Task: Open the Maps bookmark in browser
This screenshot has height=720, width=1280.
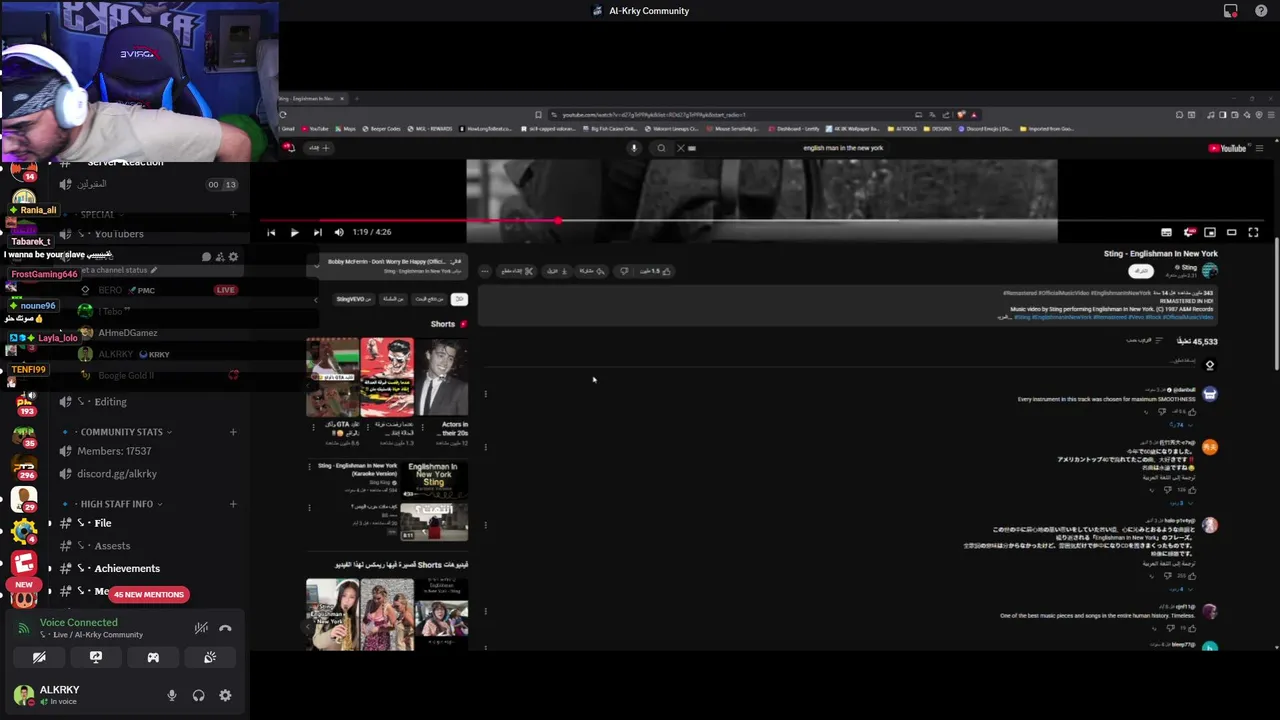Action: 346,129
